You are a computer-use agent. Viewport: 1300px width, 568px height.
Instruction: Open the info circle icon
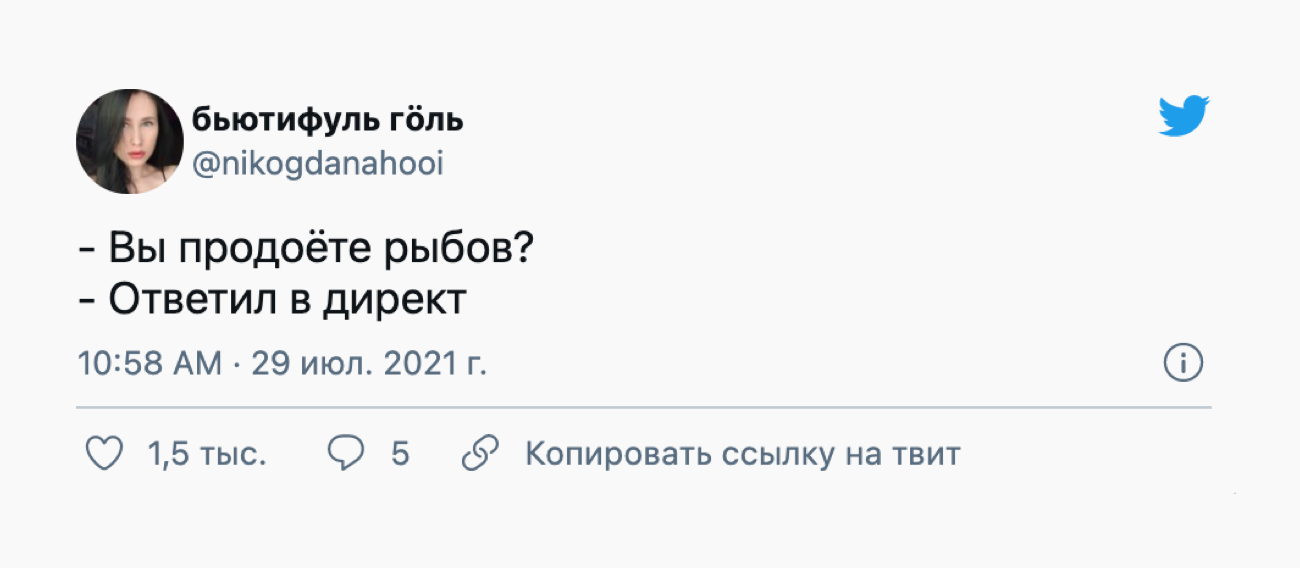[x=1184, y=364]
